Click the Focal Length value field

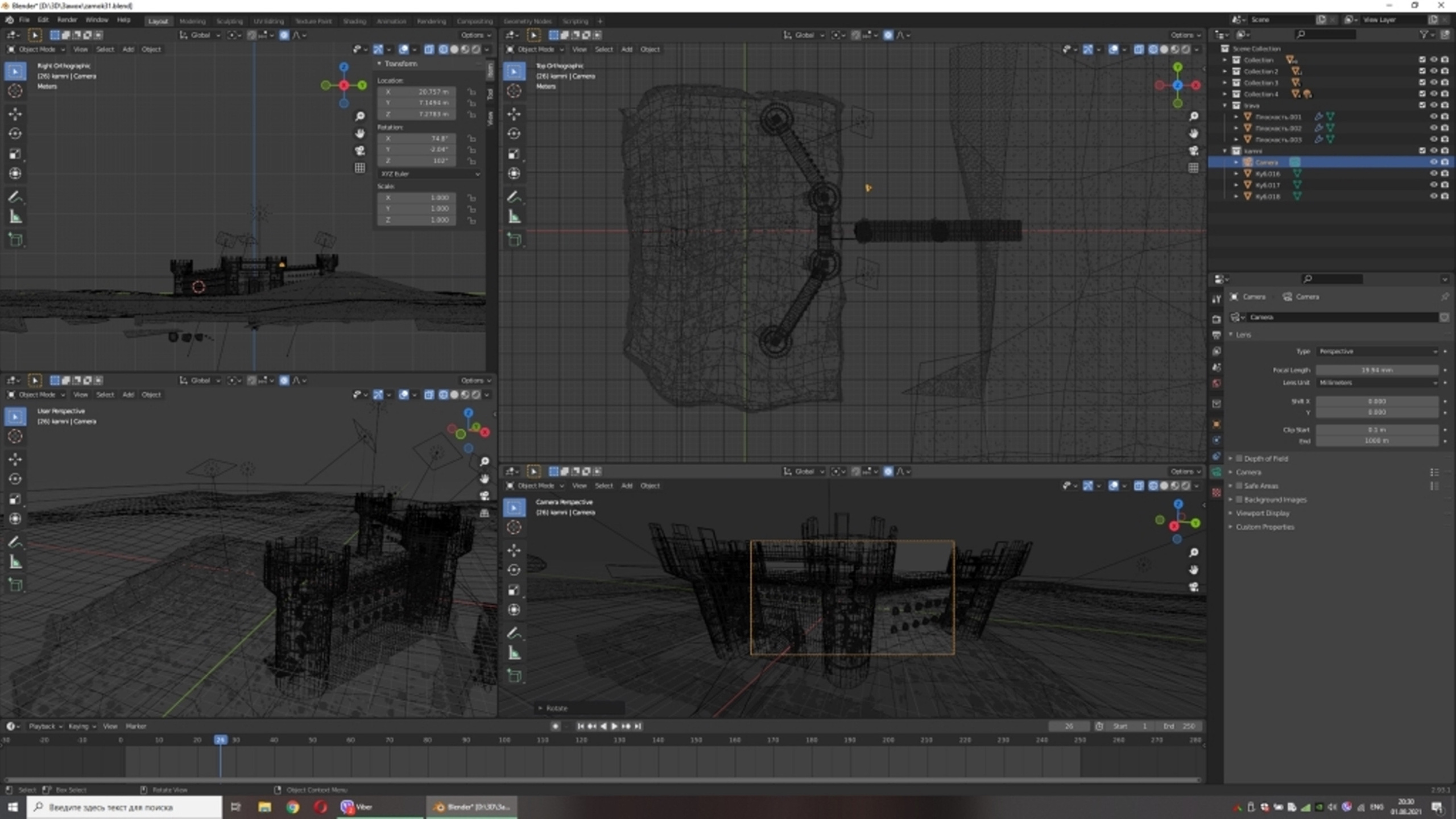pos(1377,370)
